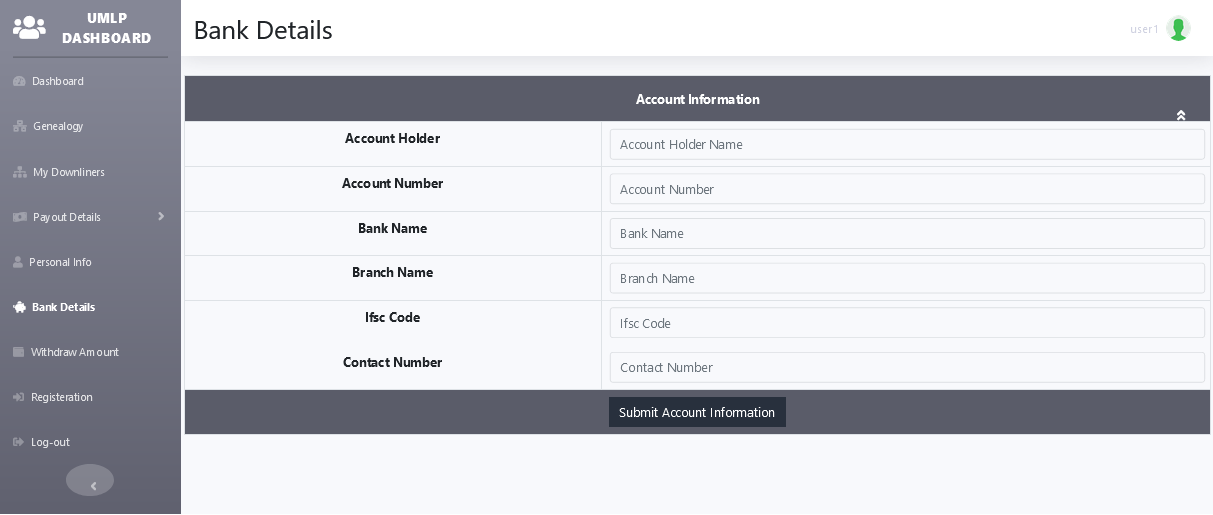Click the Bank Details piggy bank icon
Image resolution: width=1213 pixels, height=515 pixels.
(19, 307)
